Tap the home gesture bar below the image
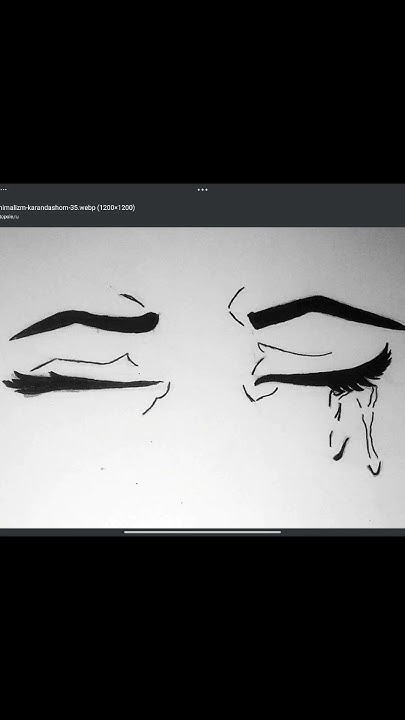This screenshot has height=720, width=405. tap(202, 532)
